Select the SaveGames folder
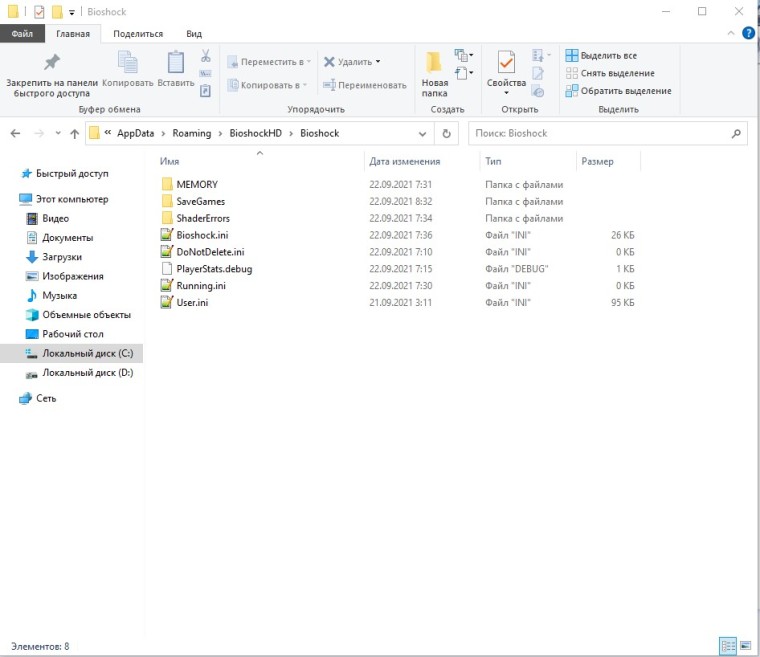Viewport: 760px width, 657px height. (x=201, y=201)
